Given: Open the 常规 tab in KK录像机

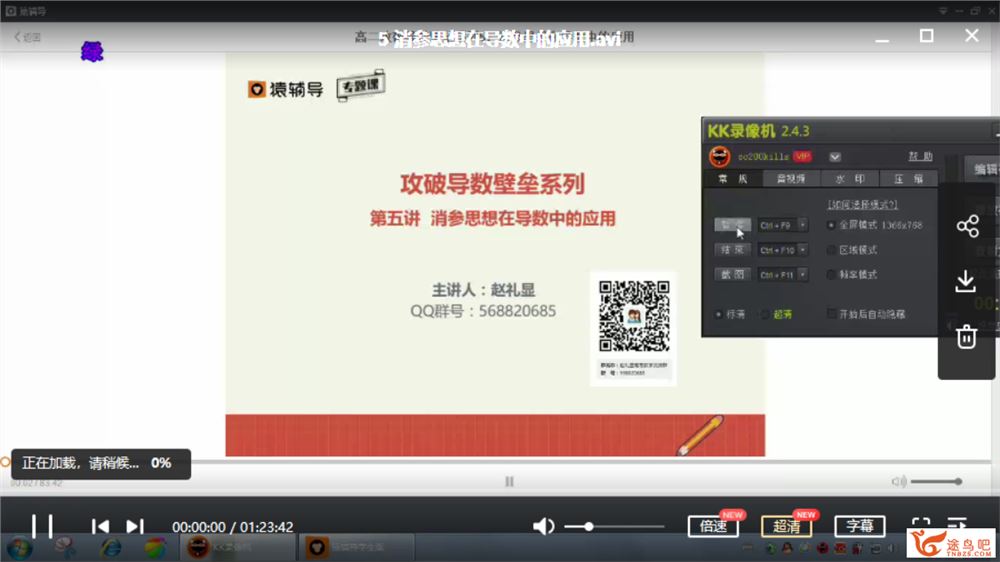Looking at the screenshot, I should pyautogui.click(x=732, y=179).
